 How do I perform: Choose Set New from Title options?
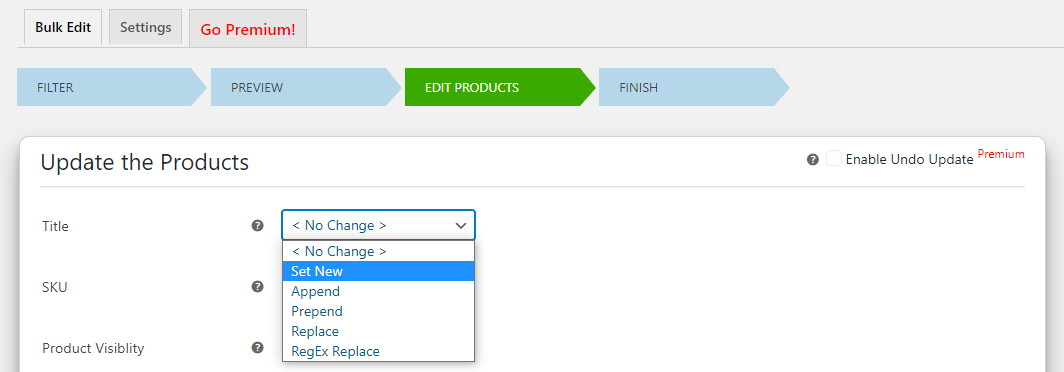point(379,271)
